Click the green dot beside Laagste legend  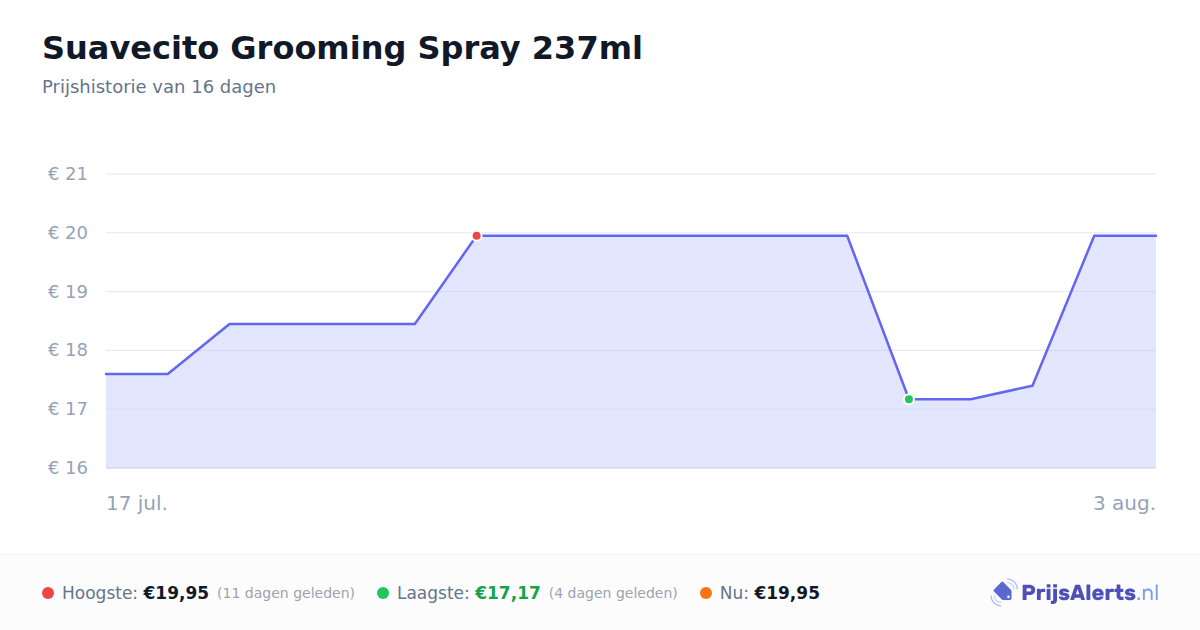[x=383, y=593]
